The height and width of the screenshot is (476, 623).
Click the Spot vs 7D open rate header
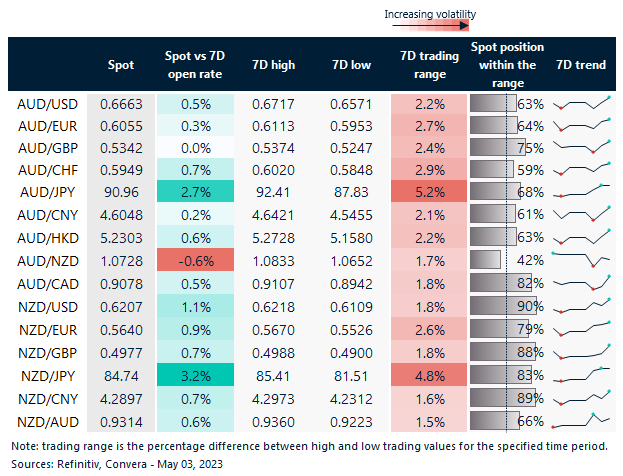195,65
